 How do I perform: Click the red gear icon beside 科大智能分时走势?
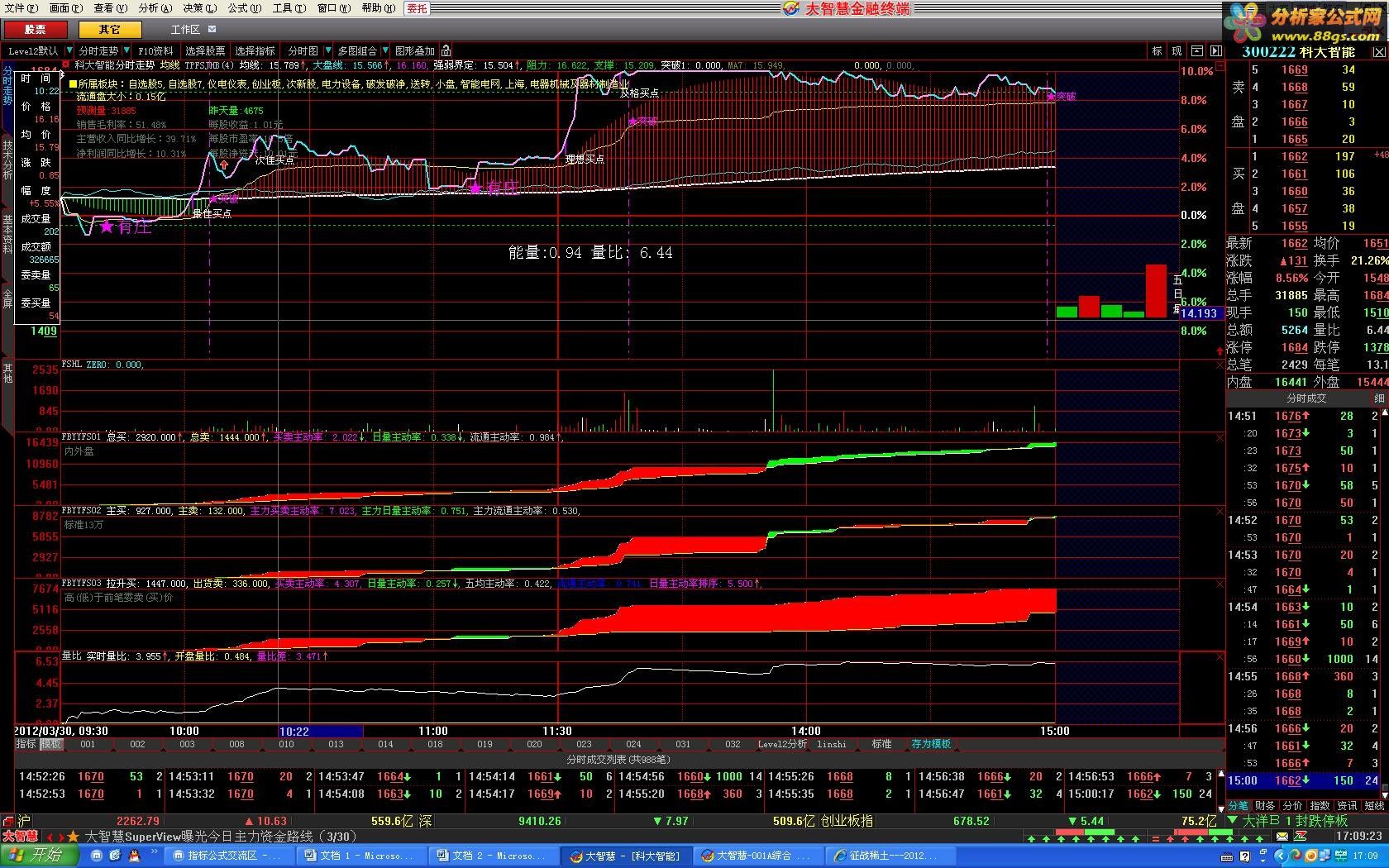[66, 64]
